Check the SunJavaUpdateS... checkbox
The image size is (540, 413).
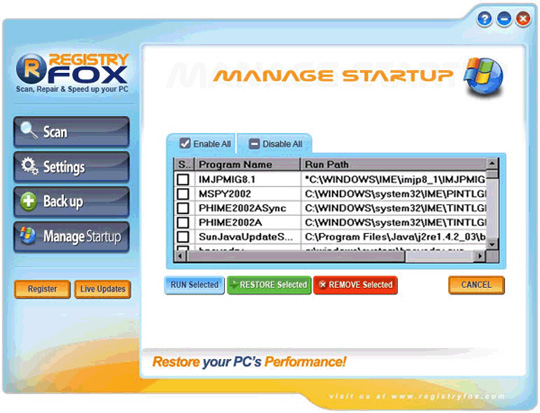[183, 237]
